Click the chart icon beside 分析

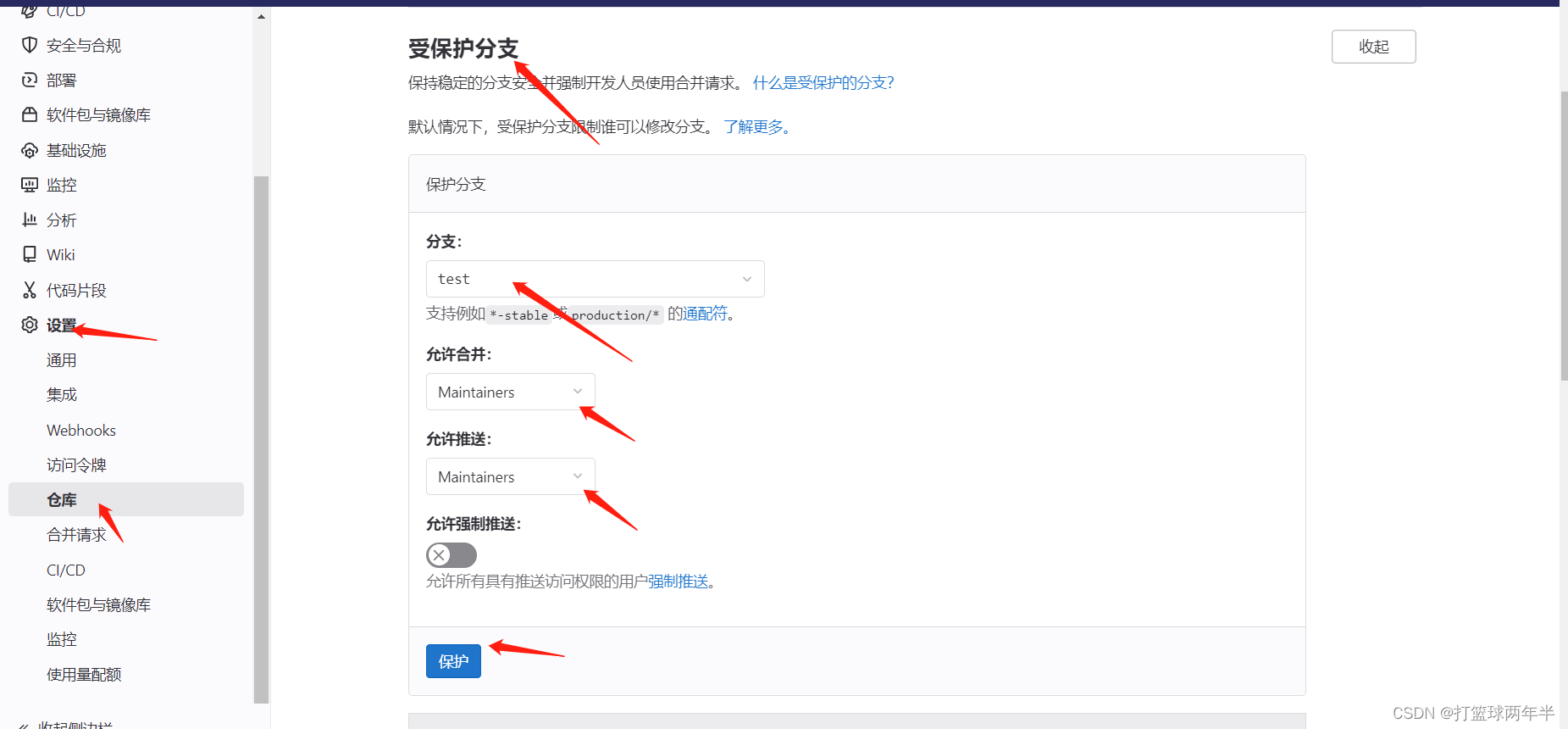tap(30, 220)
